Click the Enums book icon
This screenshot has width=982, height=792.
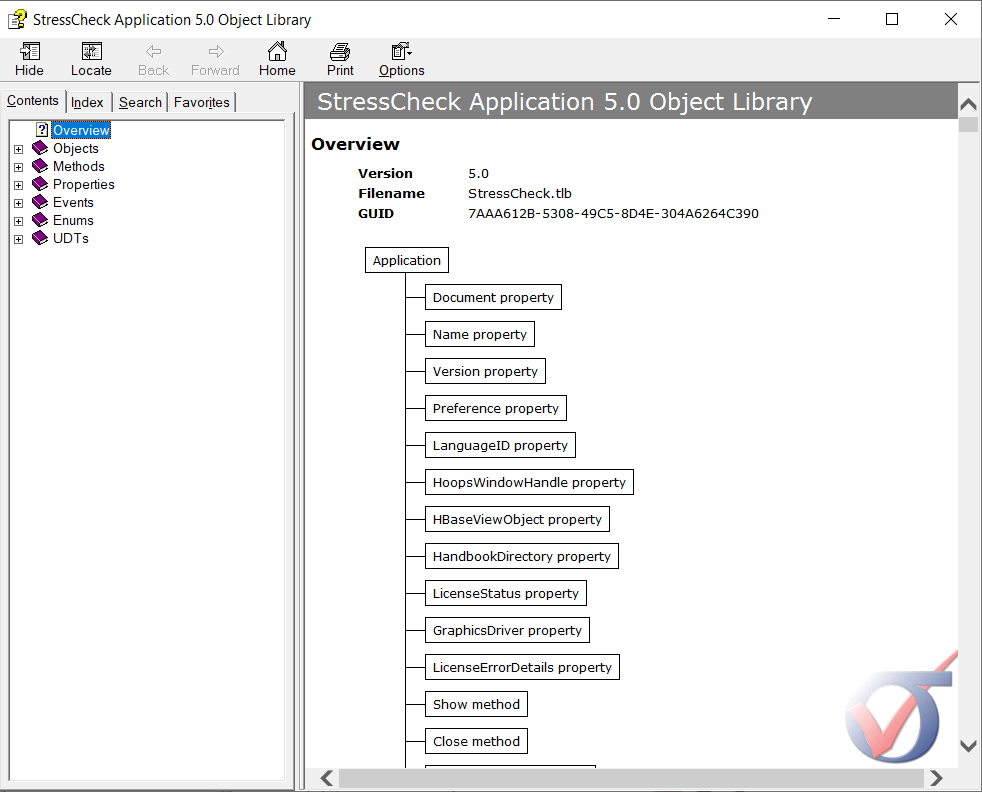tap(40, 220)
